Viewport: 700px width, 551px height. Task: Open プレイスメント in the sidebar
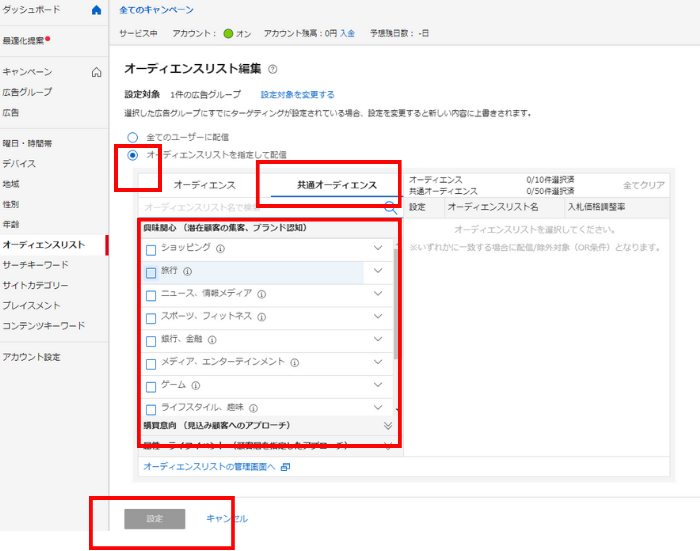click(31, 305)
